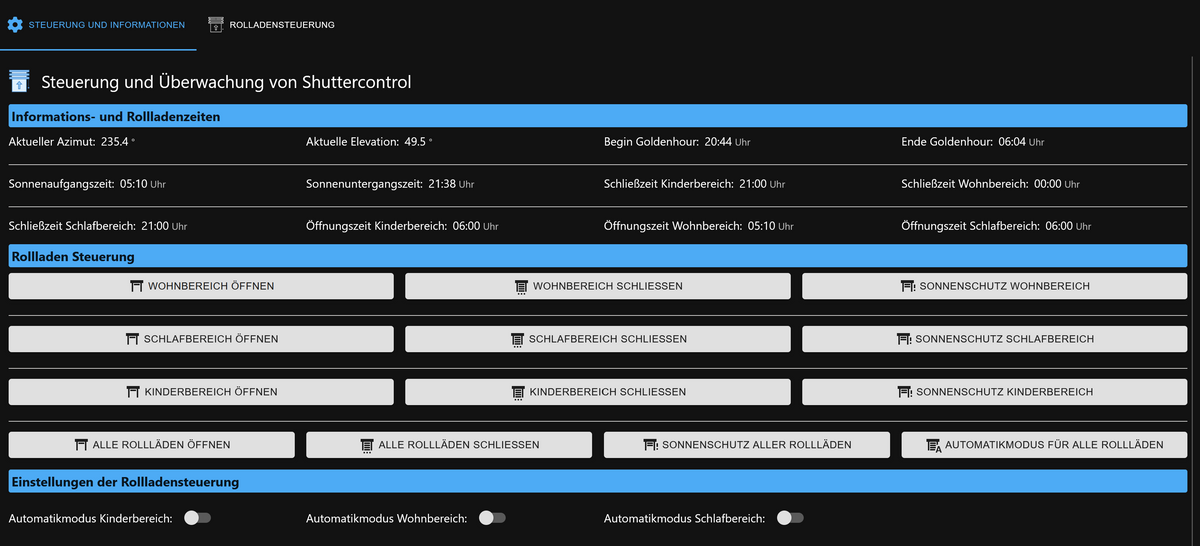
Task: Click the Automatikmodus Schlafbereich label
Action: [x=685, y=518]
